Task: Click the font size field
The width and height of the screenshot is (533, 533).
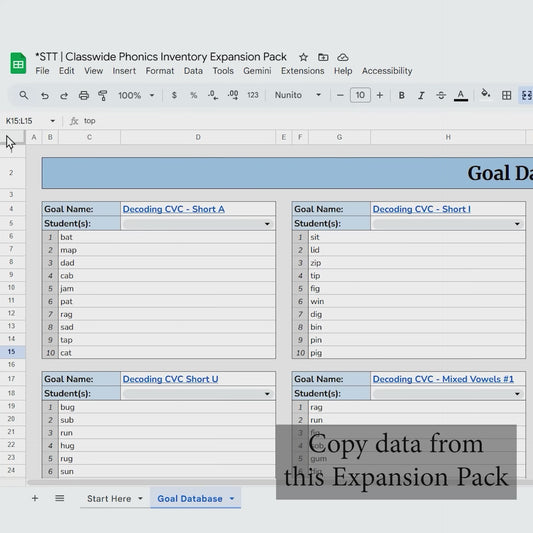Action: click(360, 95)
